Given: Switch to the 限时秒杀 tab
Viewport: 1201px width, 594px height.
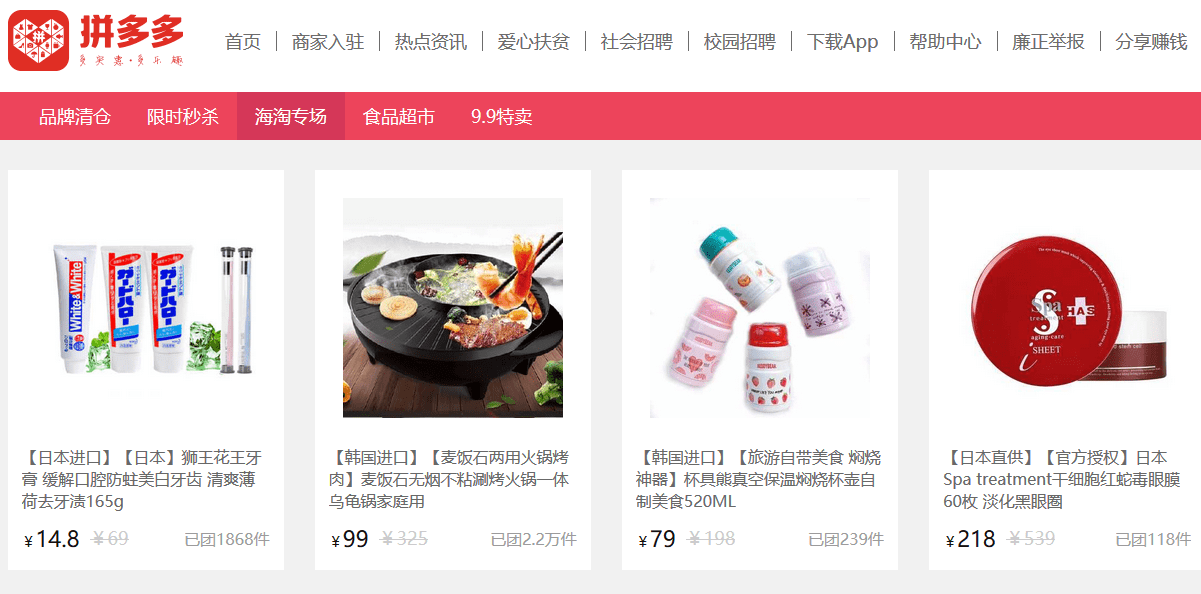Looking at the screenshot, I should coord(183,116).
